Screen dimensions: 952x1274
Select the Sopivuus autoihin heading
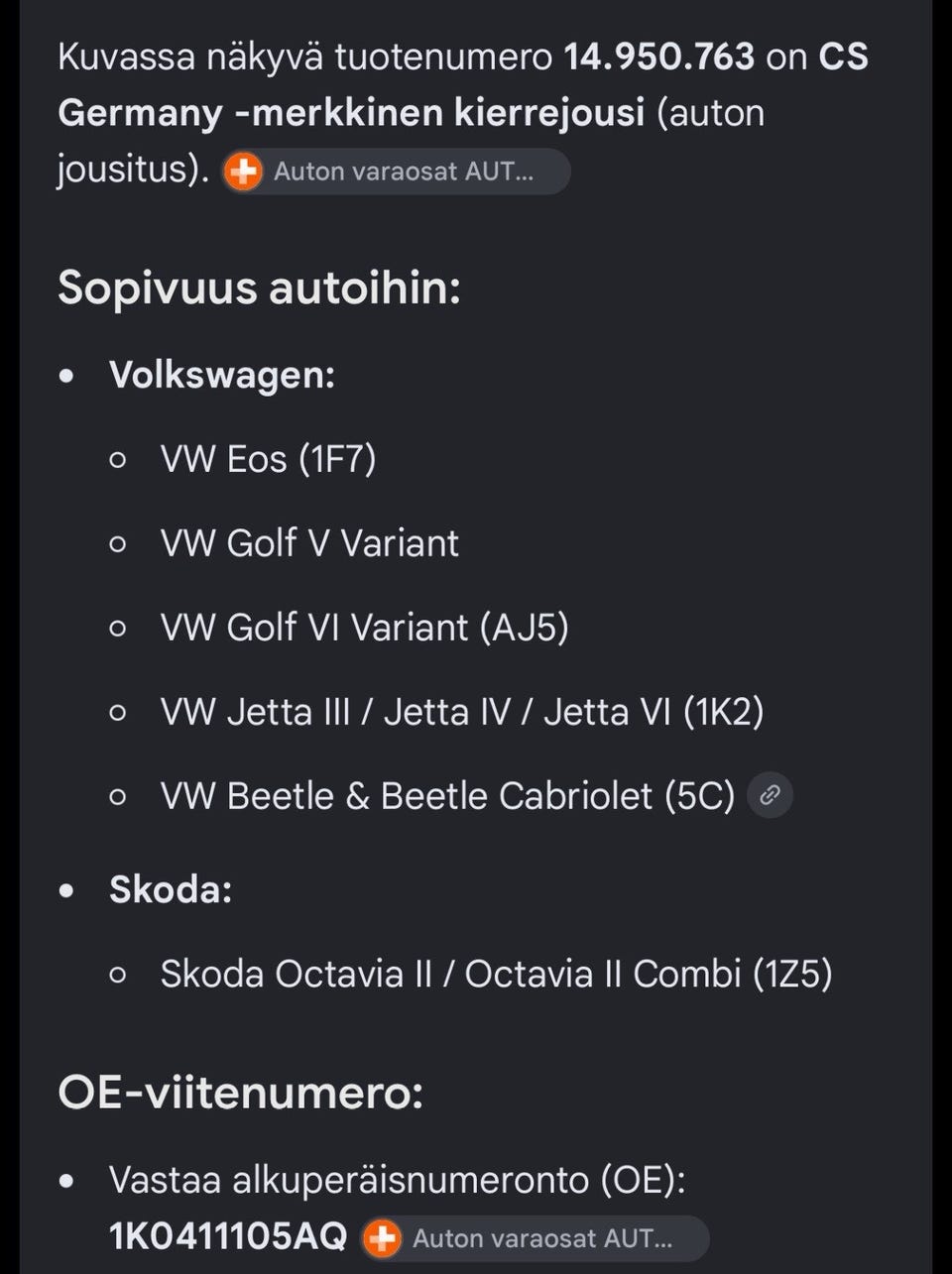click(x=259, y=289)
